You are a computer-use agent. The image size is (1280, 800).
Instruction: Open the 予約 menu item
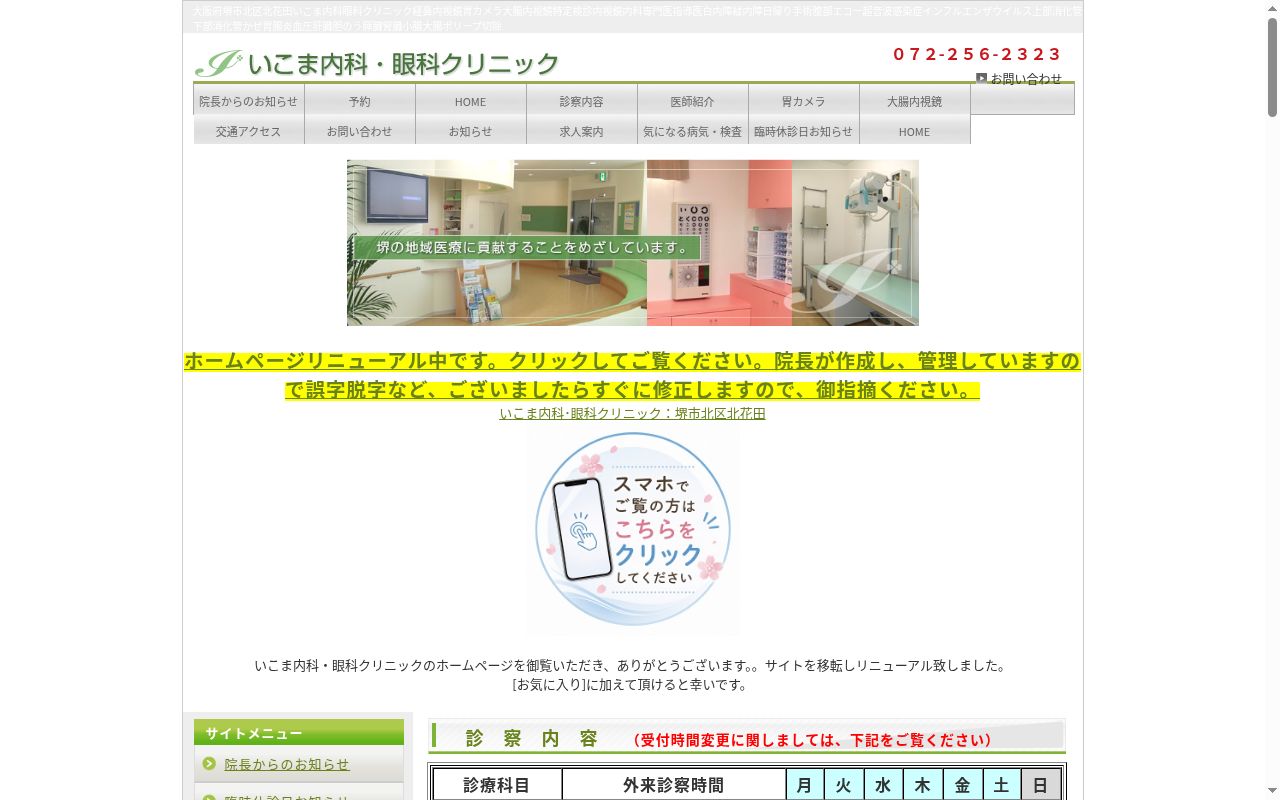[360, 101]
